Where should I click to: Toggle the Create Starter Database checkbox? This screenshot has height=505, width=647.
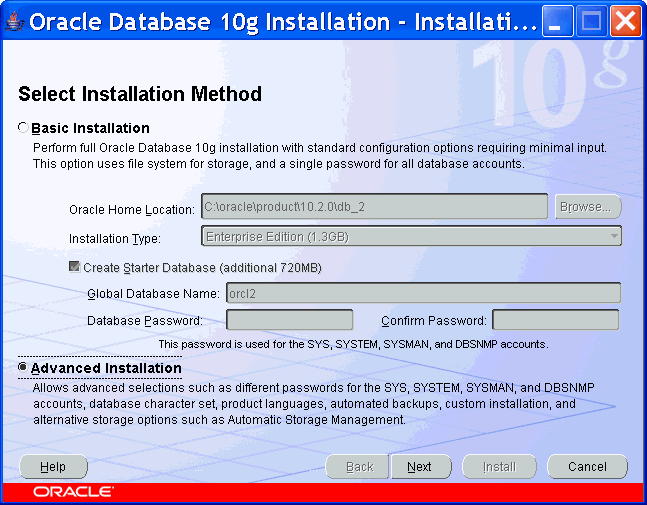[x=74, y=268]
